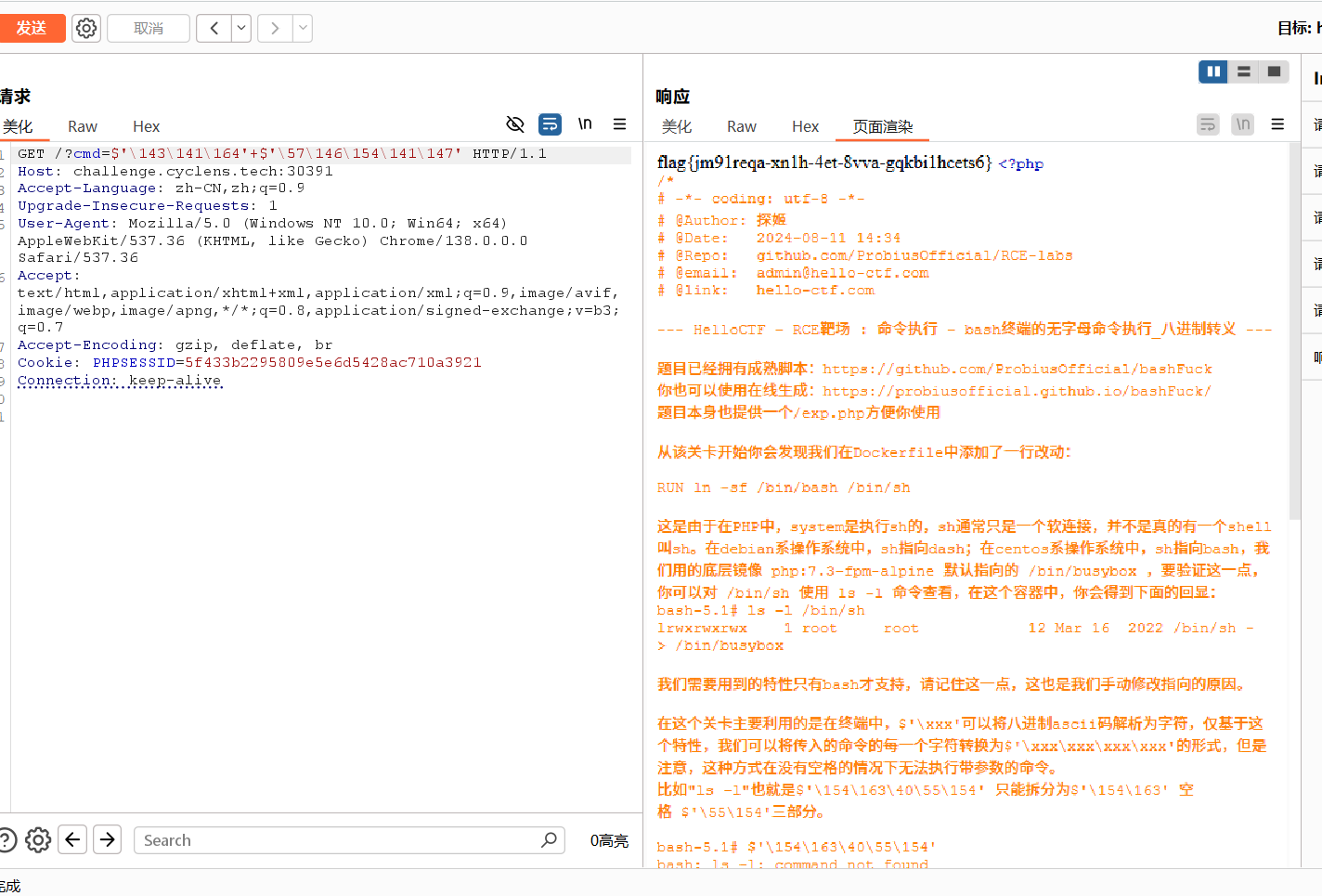Expand the history-forward dropdown arrow
Image resolution: width=1322 pixels, height=896 pixels.
303,28
